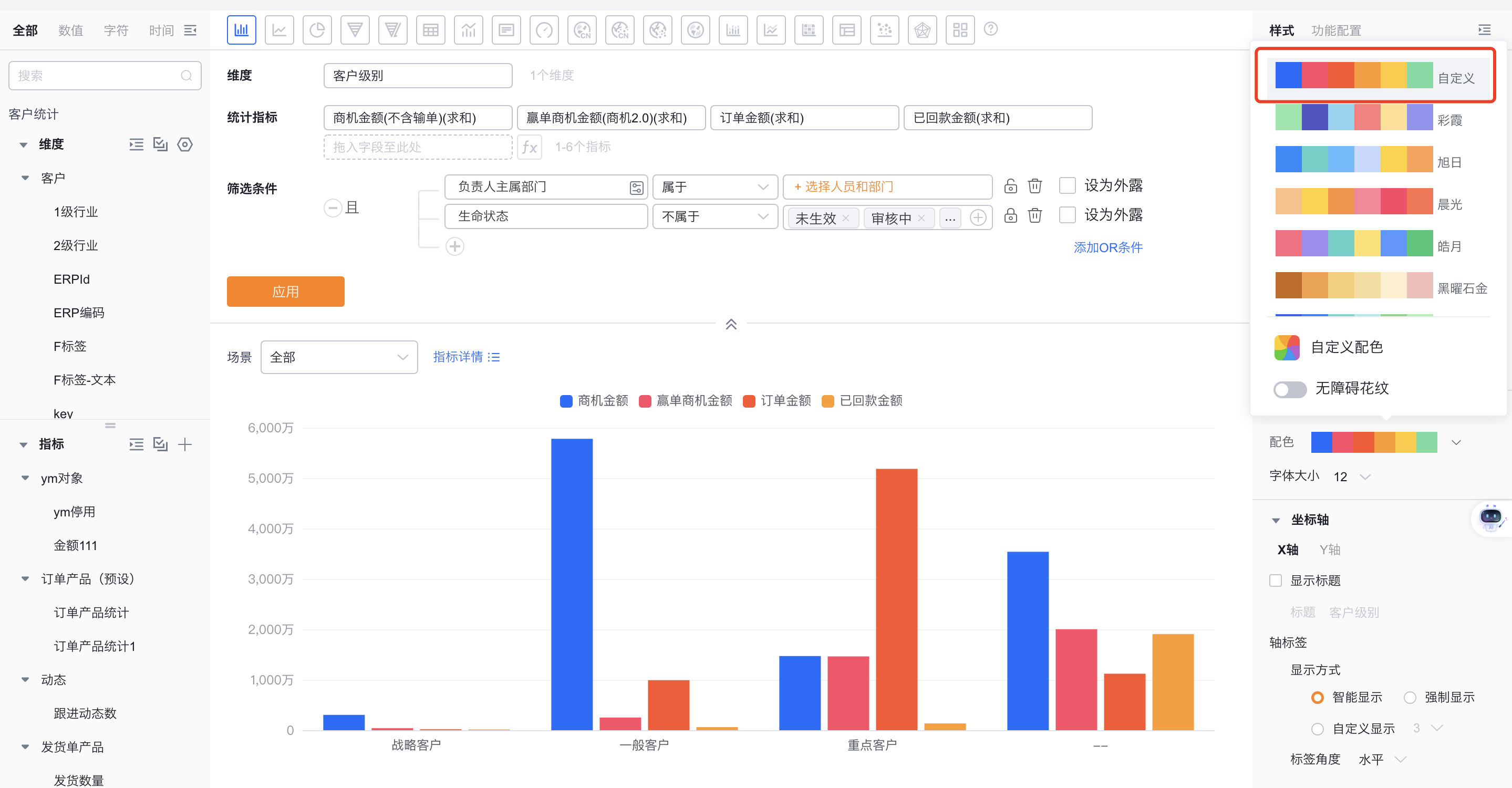Click the orange 应用 button
Screen dimensions: 1512x788
(285, 291)
